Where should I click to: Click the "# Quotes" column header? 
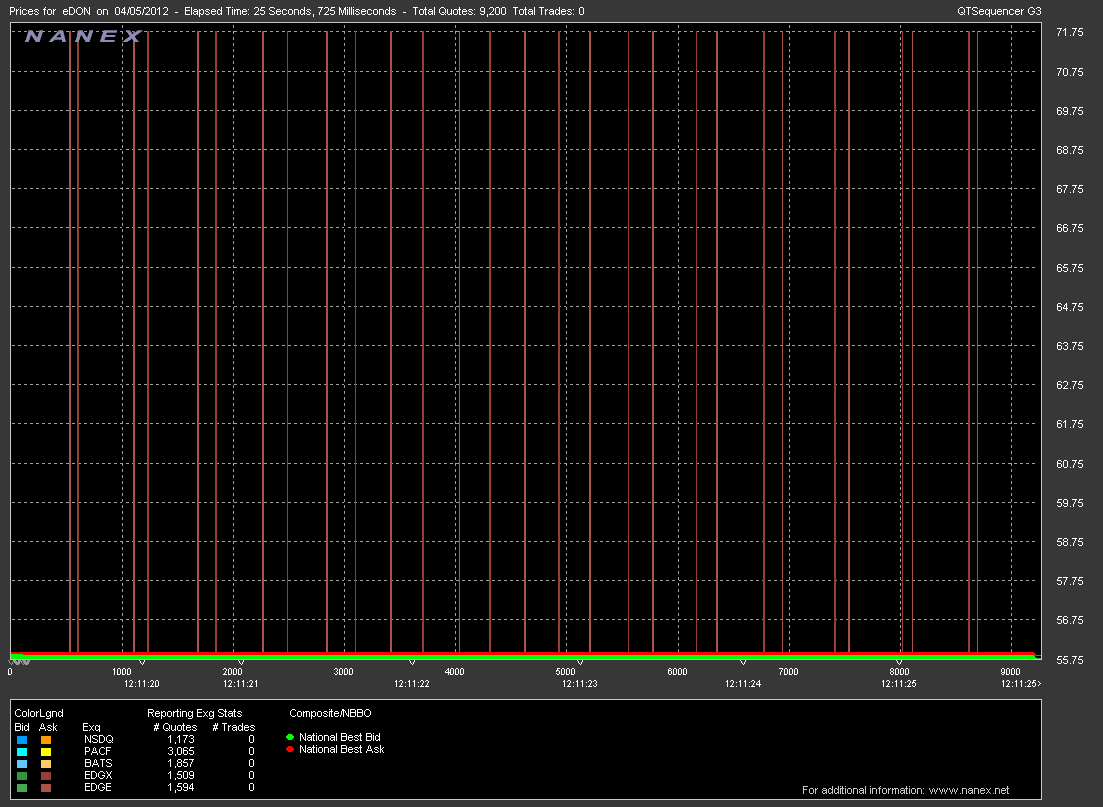click(175, 727)
